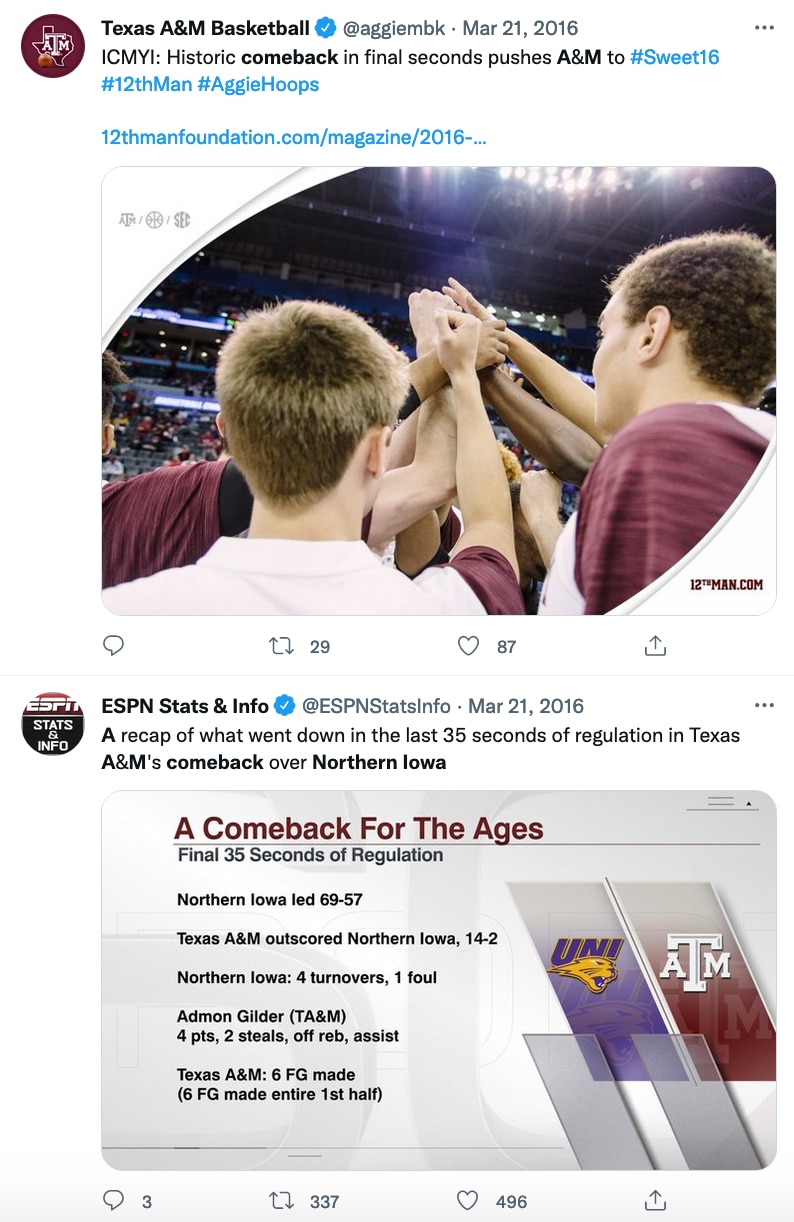Viewport: 794px width, 1222px height.
Task: Like the Texas A&M Basketball tweet
Action: pos(468,646)
